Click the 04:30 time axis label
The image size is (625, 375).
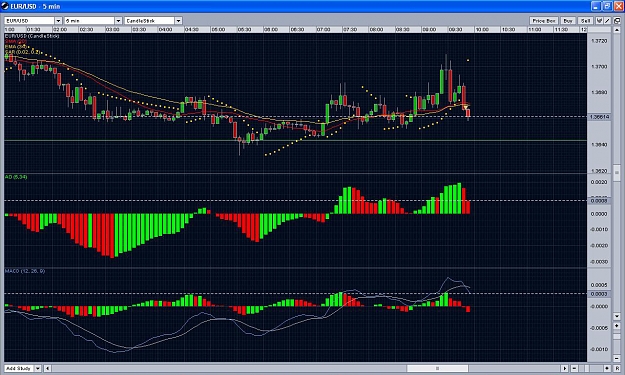(x=191, y=29)
